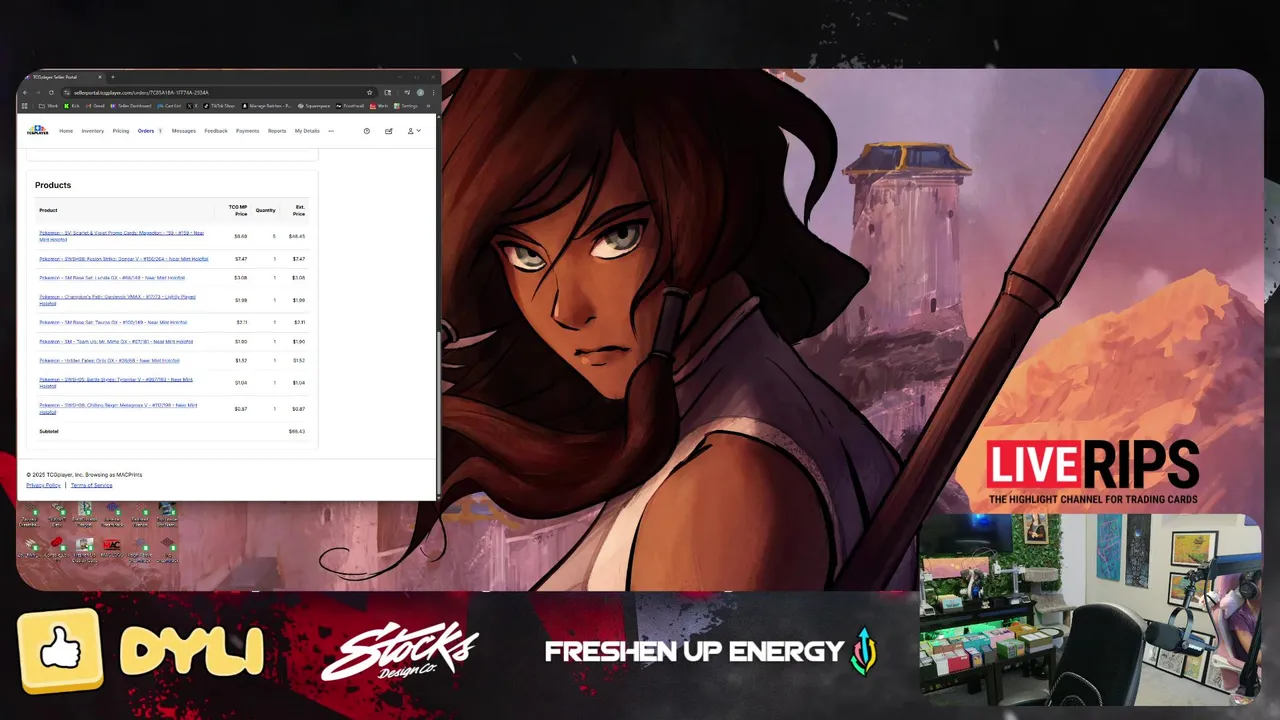Open the Team Up Mr. Mime GX link
Screen dimensions: 1280x720
point(116,341)
